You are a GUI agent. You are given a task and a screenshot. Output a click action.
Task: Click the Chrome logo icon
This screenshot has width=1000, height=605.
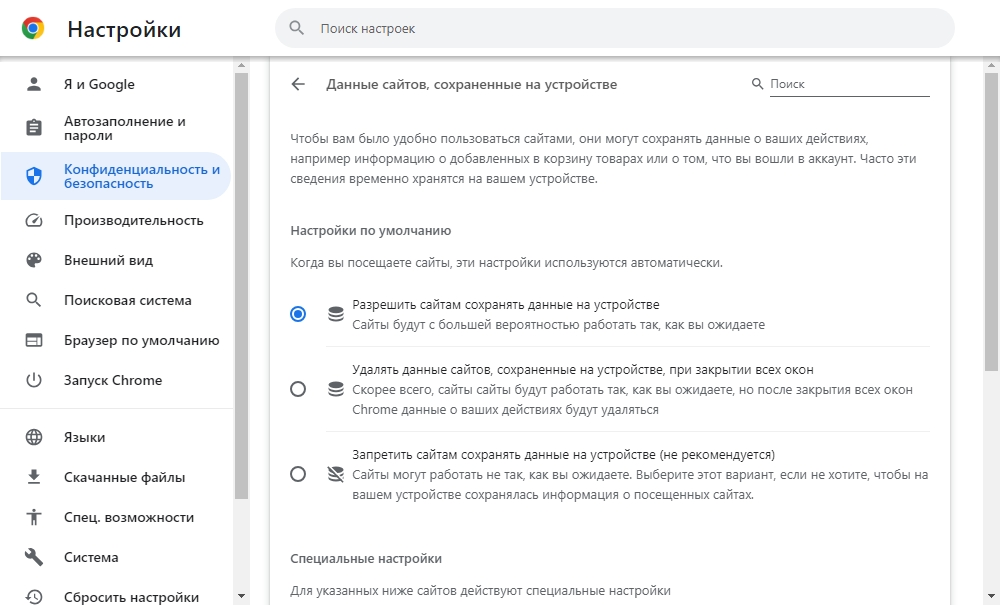(33, 28)
